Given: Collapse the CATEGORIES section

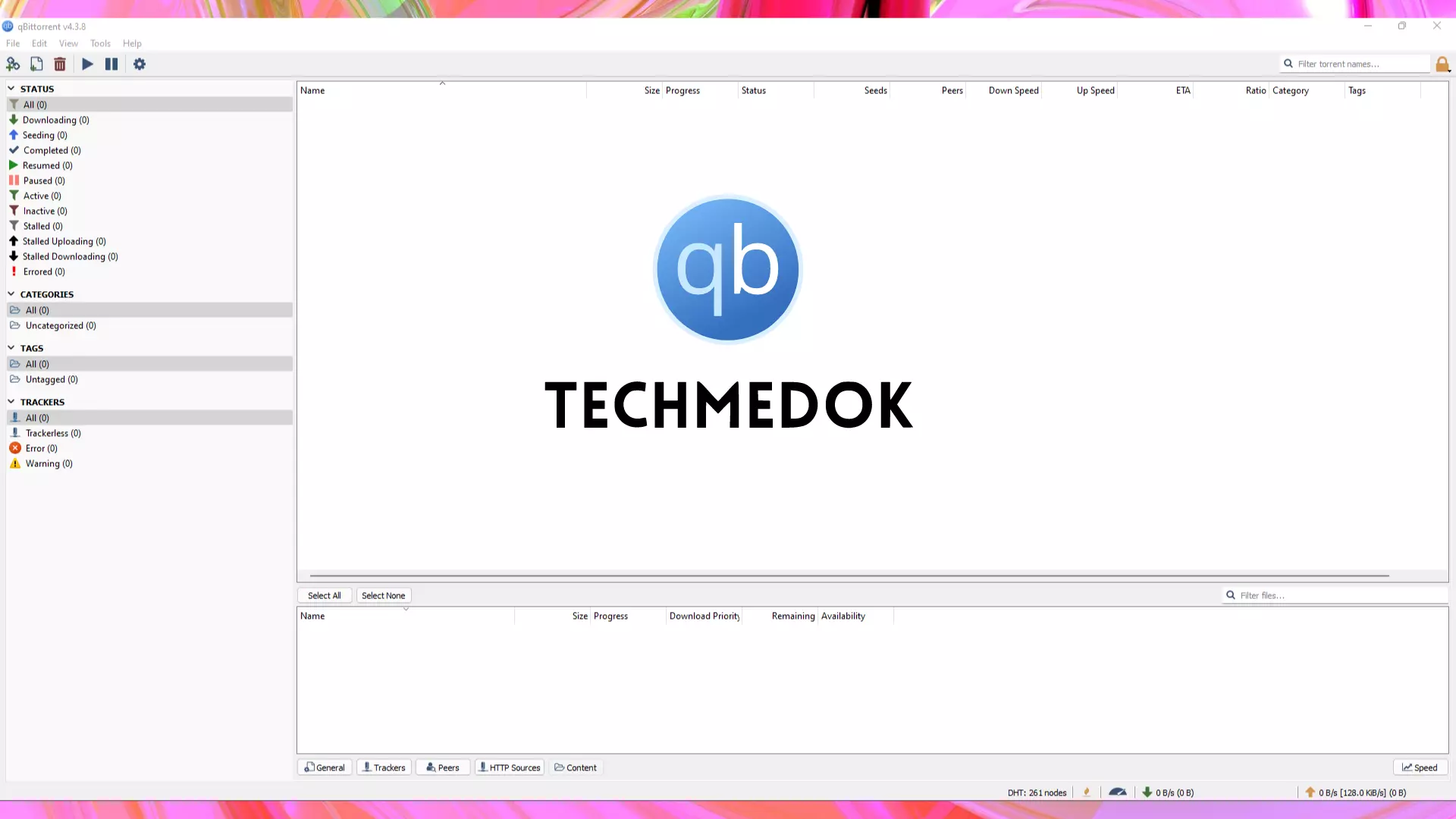Looking at the screenshot, I should pyautogui.click(x=11, y=294).
